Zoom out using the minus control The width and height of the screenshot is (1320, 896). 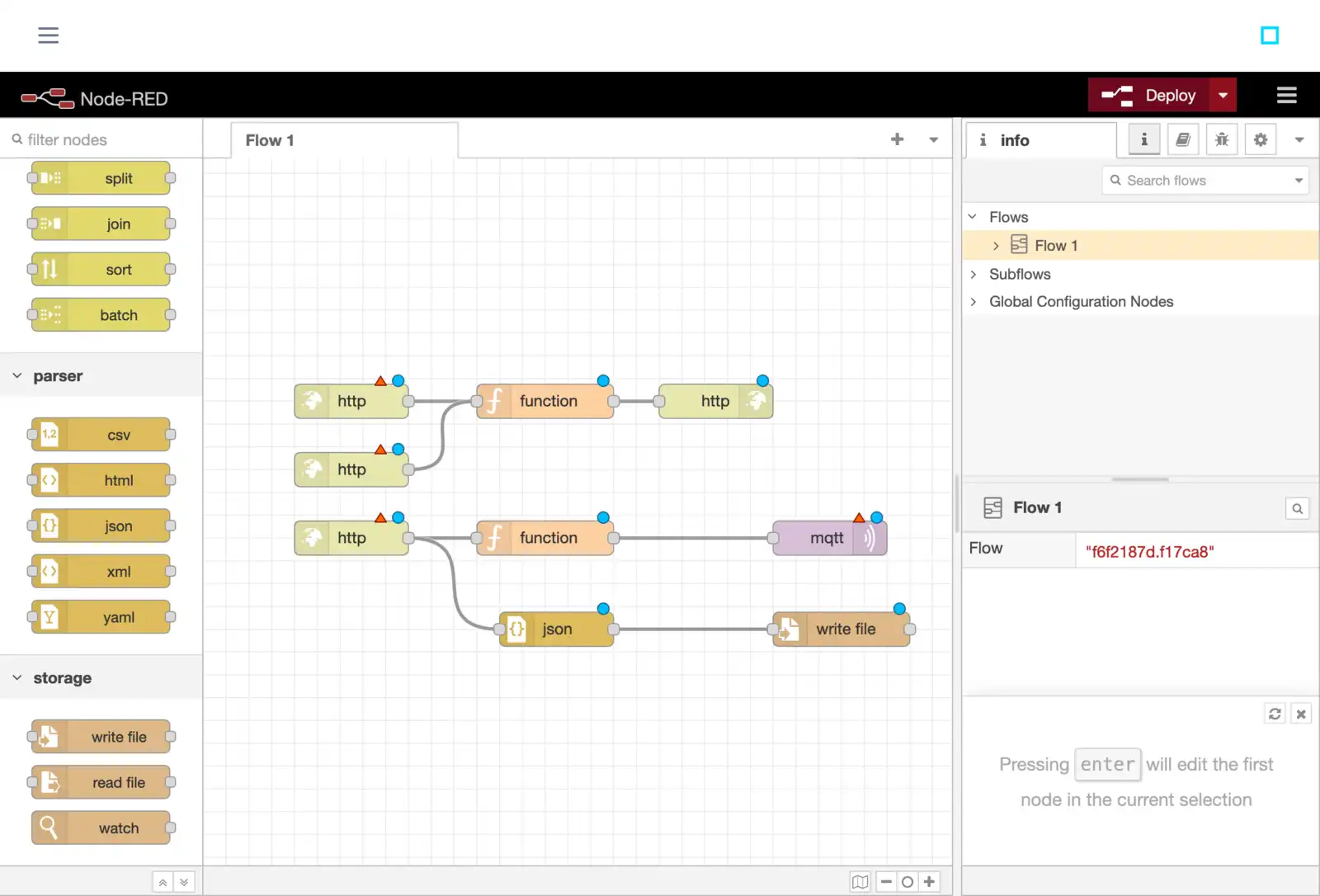885,881
